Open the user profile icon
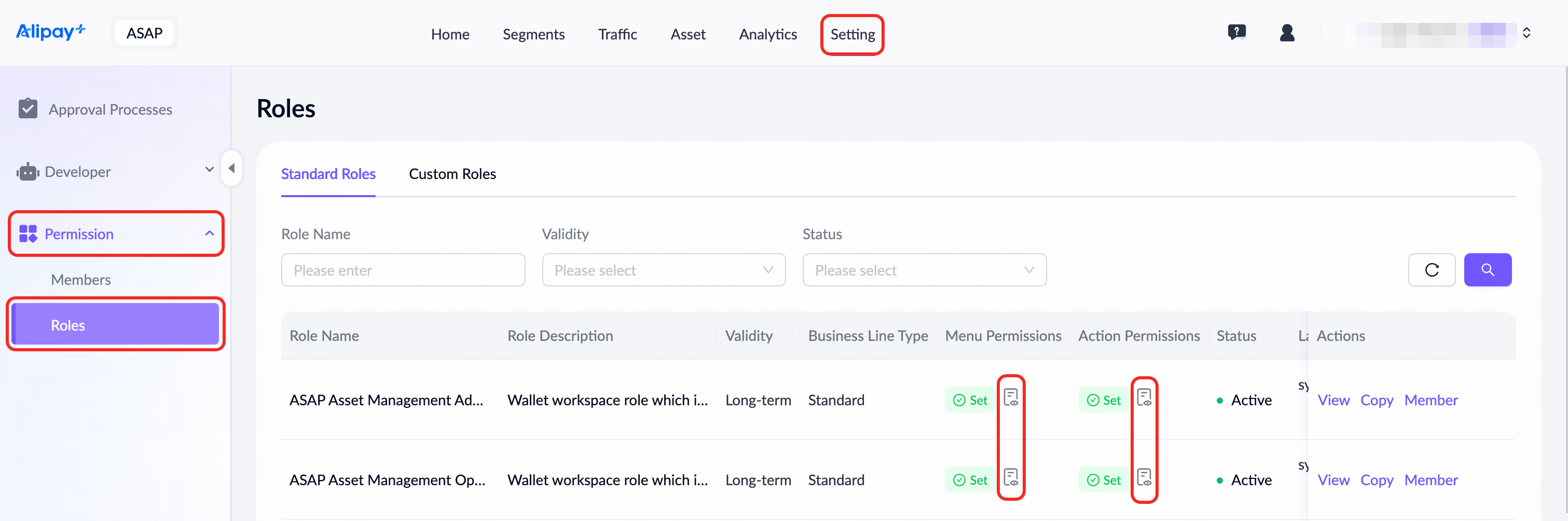This screenshot has width=1568, height=521. click(x=1287, y=33)
